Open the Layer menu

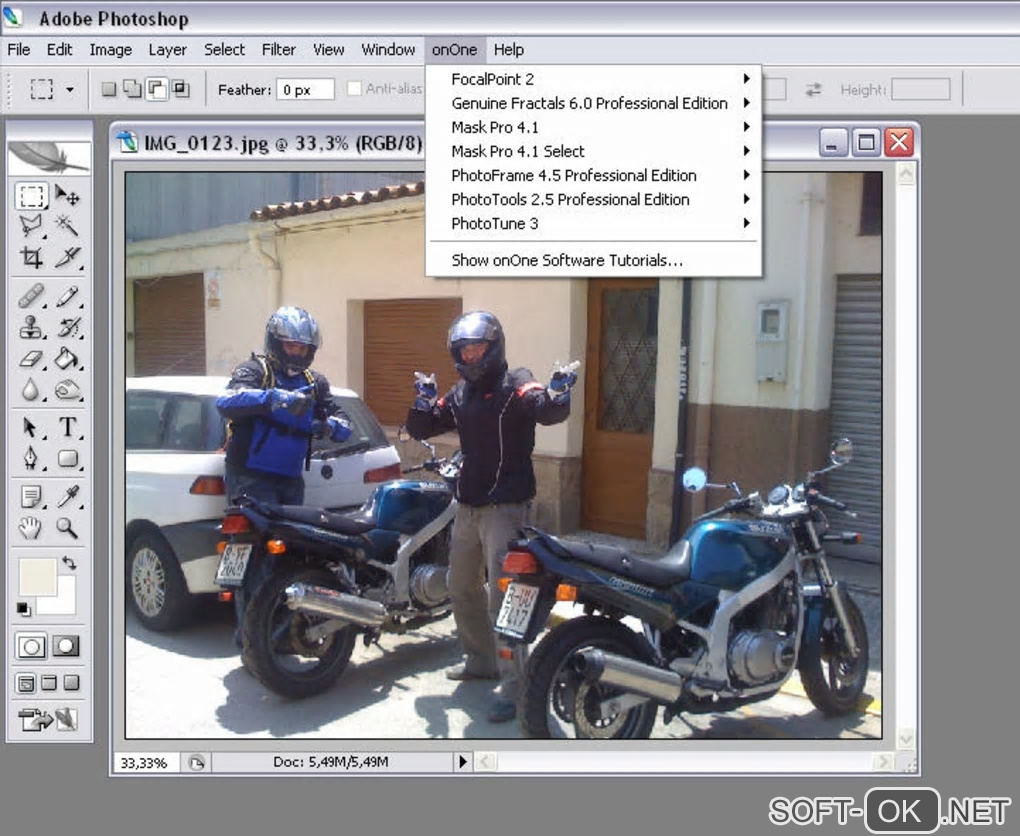click(167, 49)
